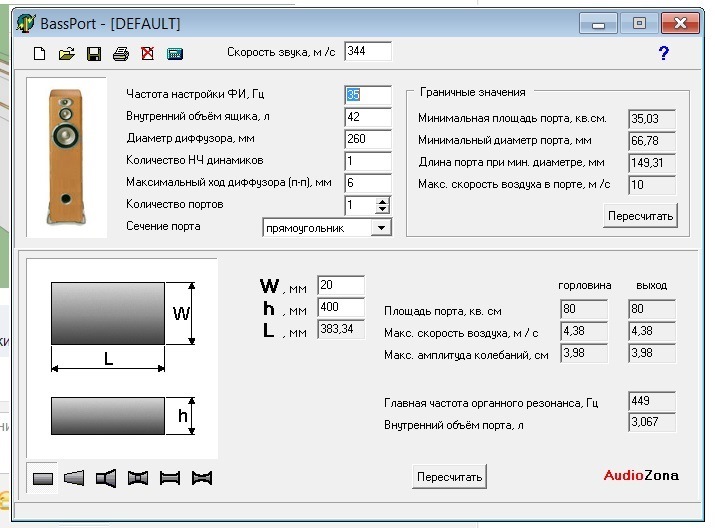
Task: Click the выход column header
Action: [x=652, y=285]
